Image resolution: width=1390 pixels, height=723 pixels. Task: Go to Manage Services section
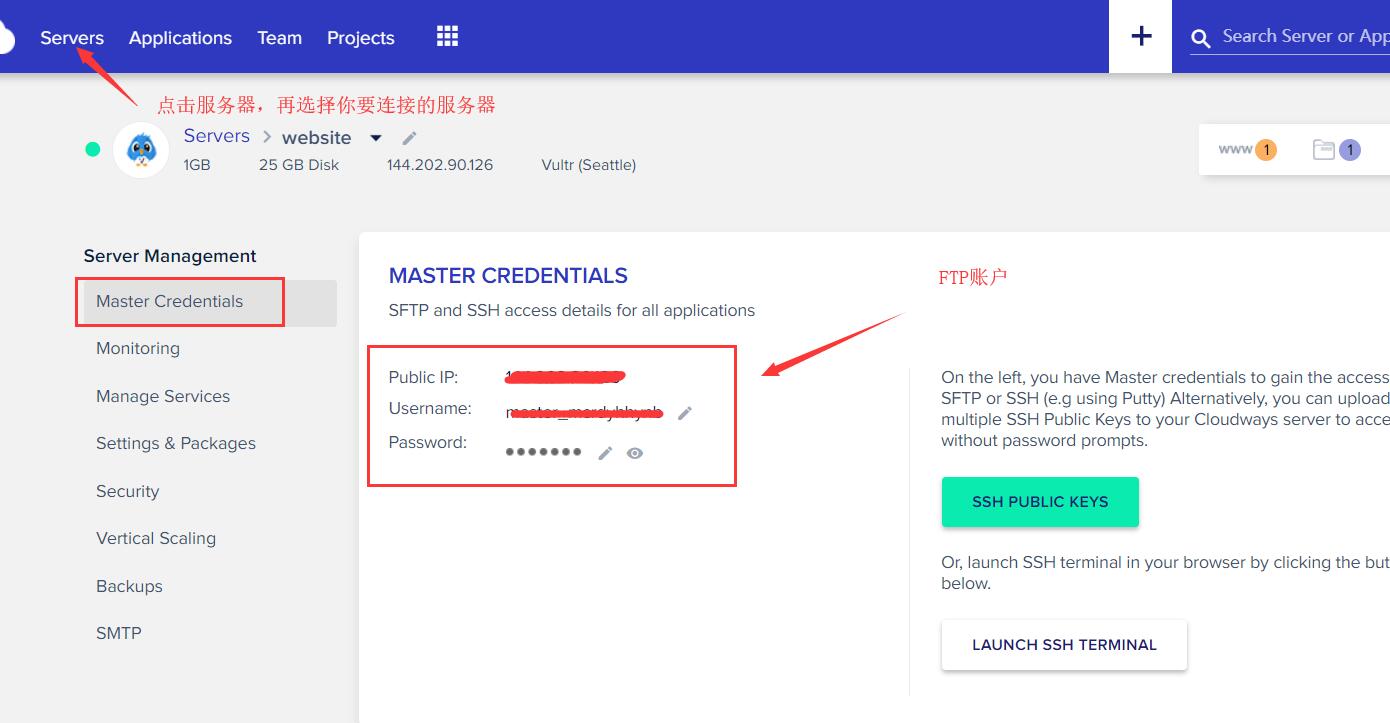pyautogui.click(x=163, y=396)
